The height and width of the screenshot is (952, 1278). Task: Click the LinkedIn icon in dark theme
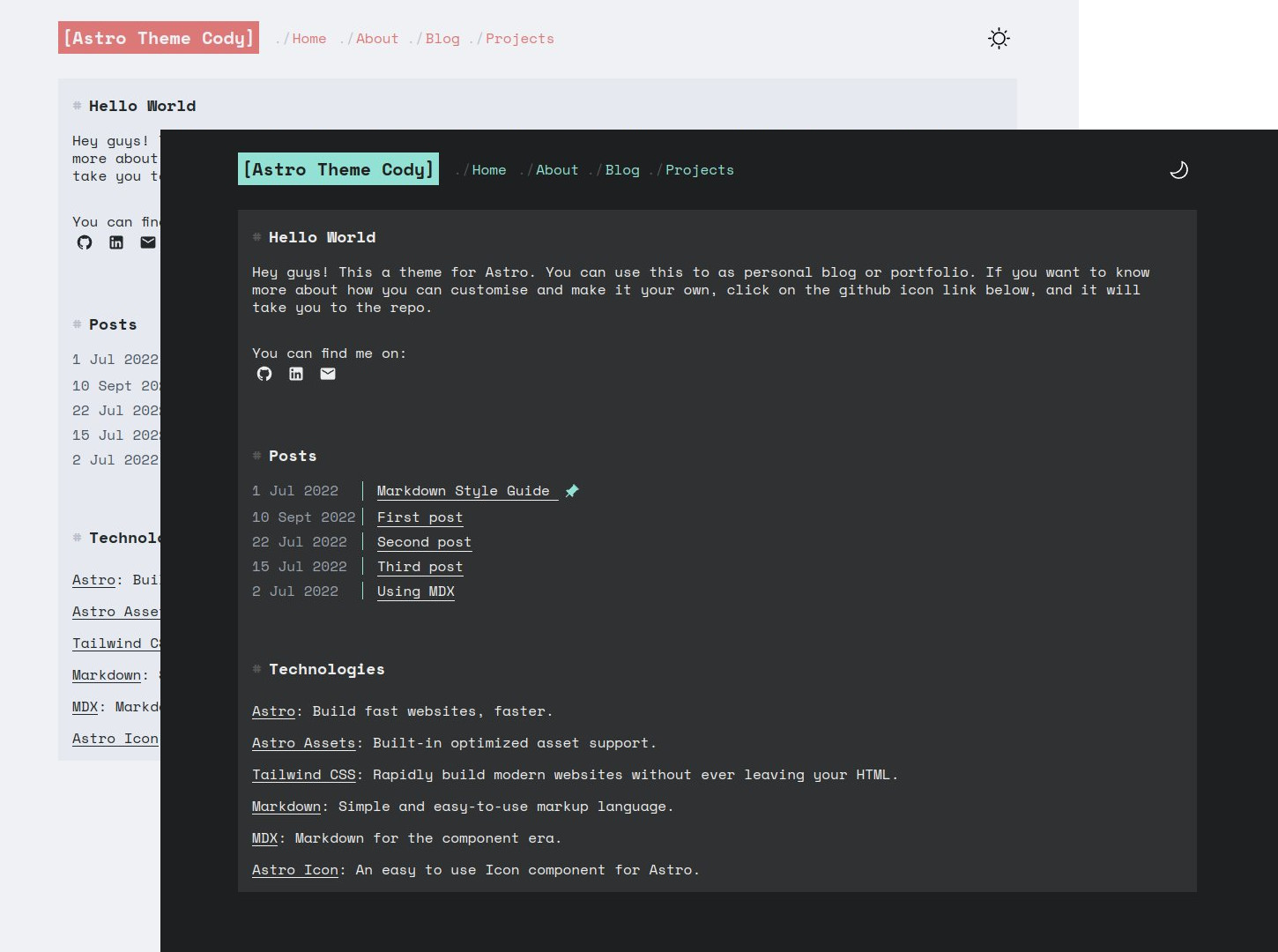(x=296, y=374)
